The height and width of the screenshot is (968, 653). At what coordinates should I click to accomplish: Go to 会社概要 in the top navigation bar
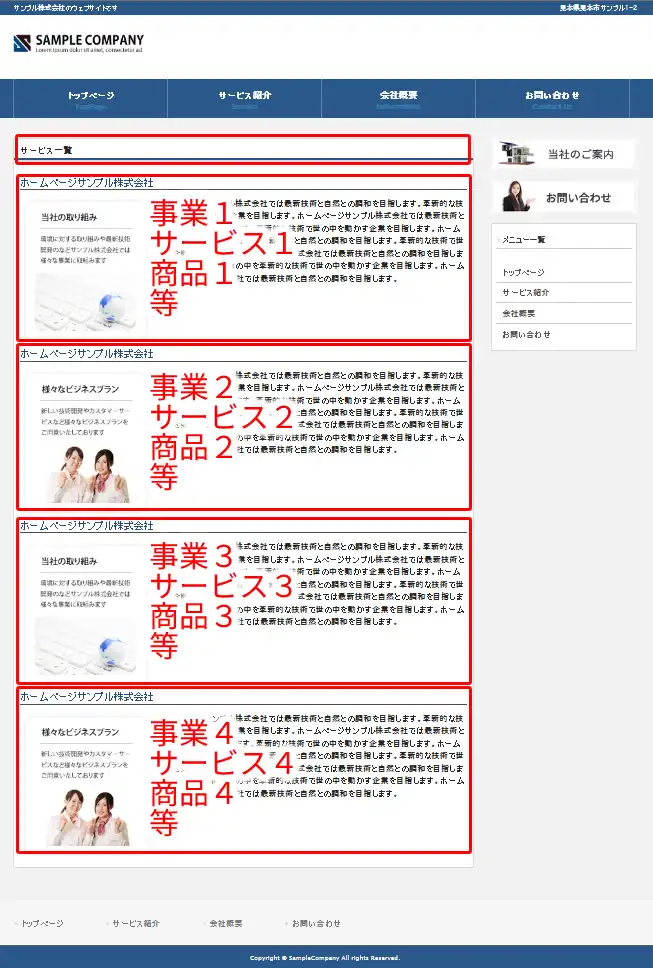[398, 98]
